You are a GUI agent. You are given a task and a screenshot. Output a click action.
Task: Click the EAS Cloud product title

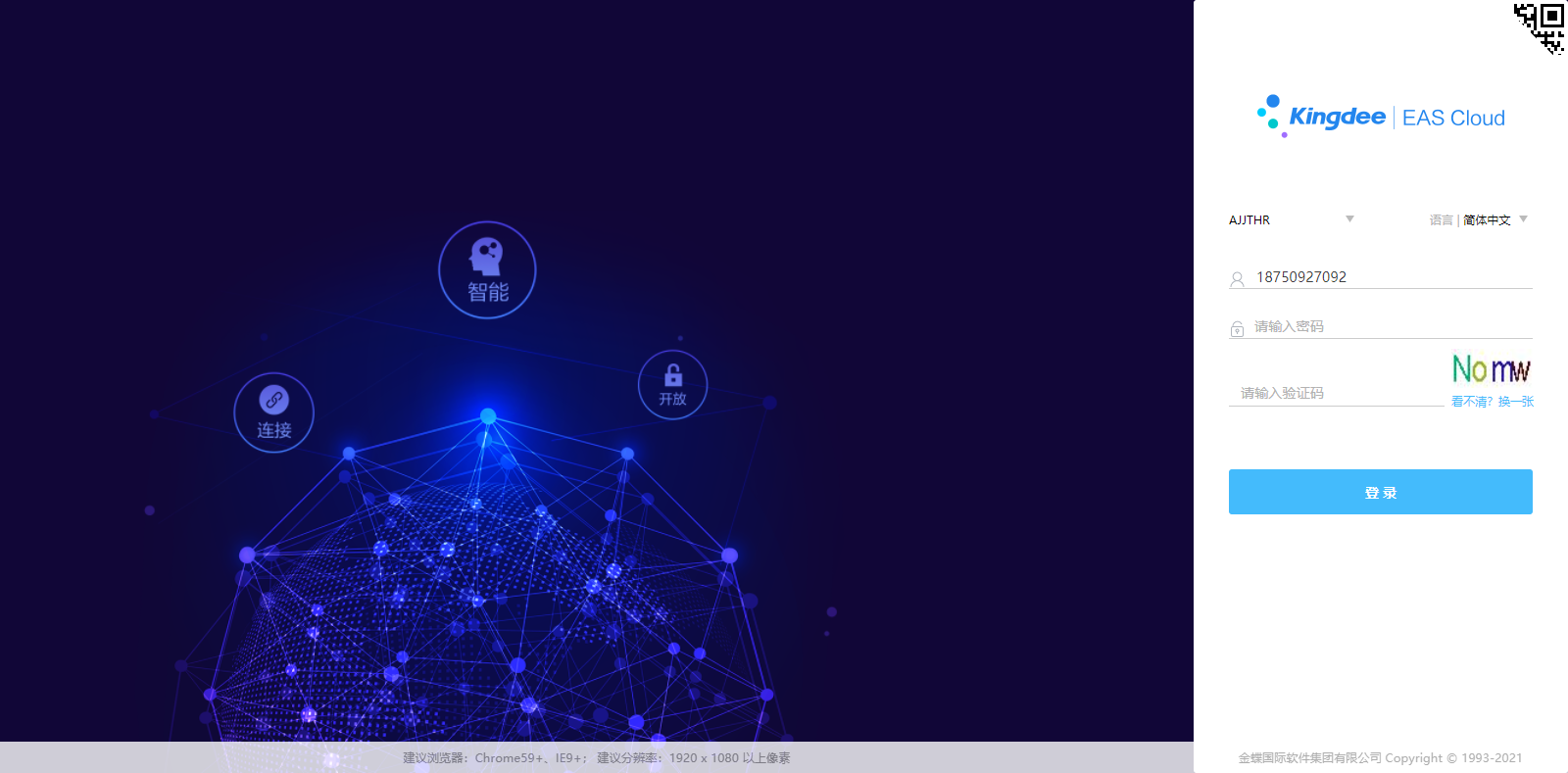point(1453,119)
